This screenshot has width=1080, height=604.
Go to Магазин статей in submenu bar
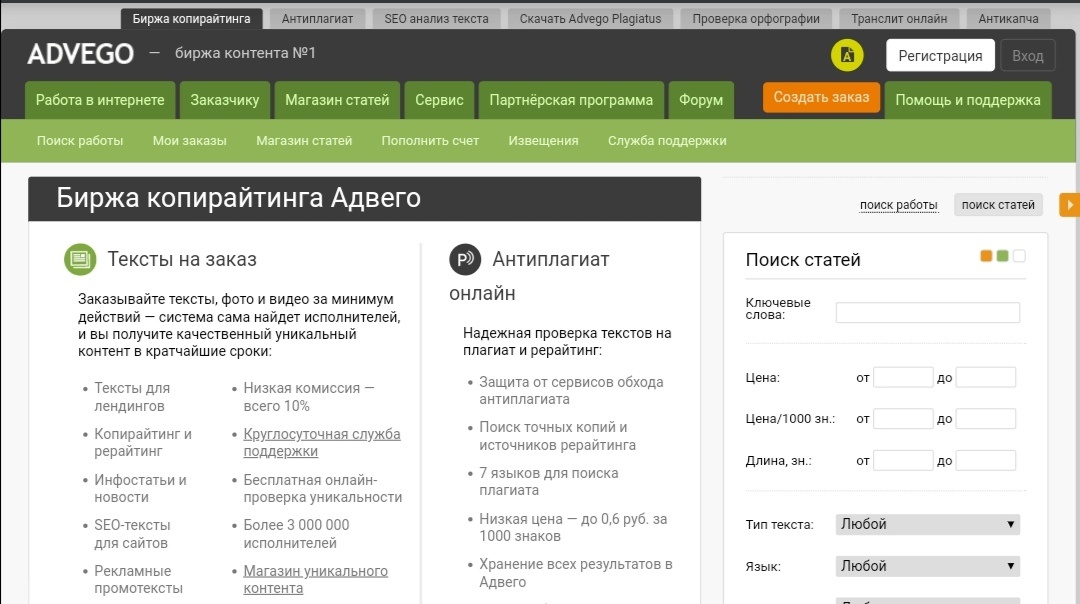point(304,140)
